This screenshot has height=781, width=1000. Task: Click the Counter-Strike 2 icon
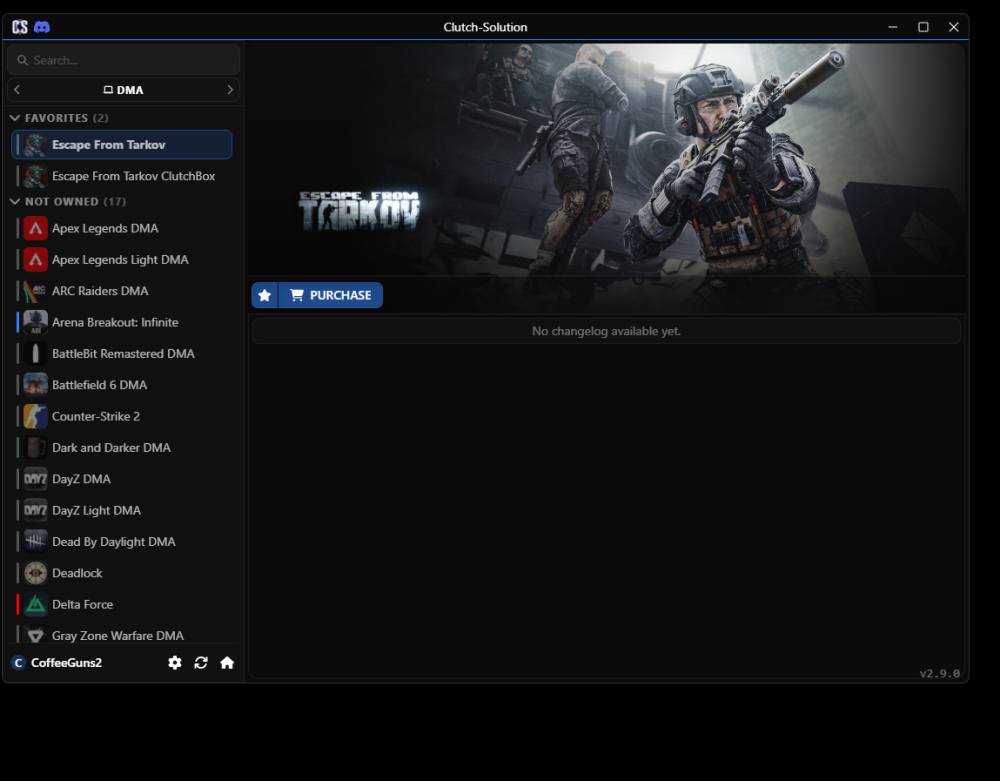36,416
